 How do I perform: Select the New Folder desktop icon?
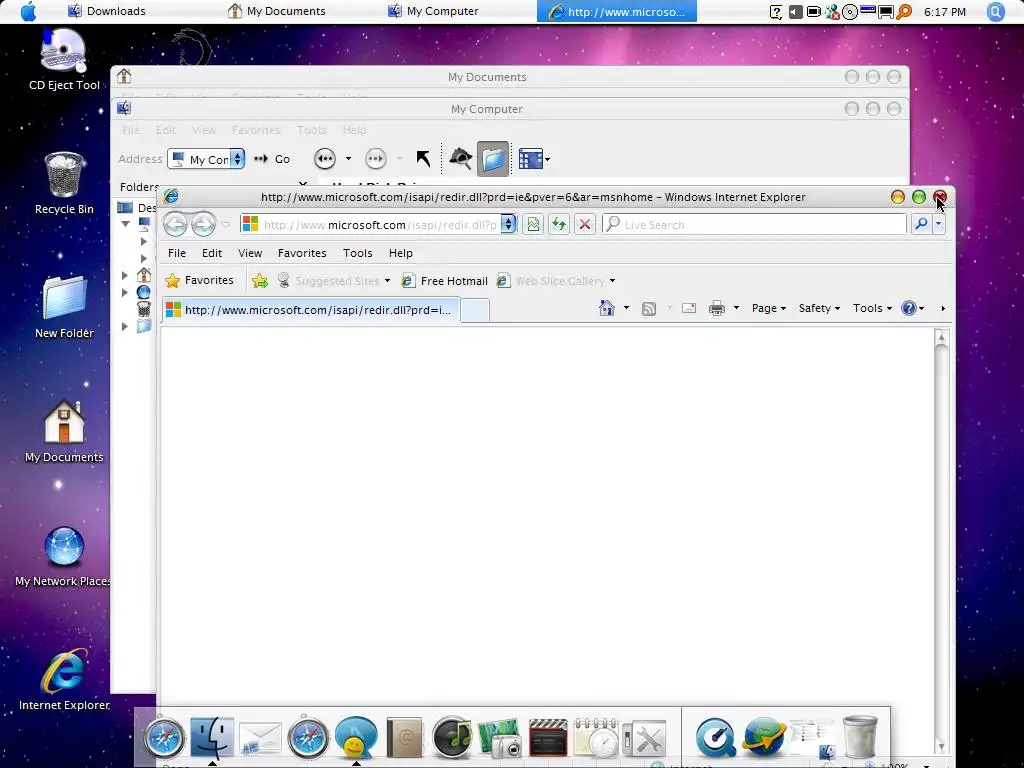64,307
